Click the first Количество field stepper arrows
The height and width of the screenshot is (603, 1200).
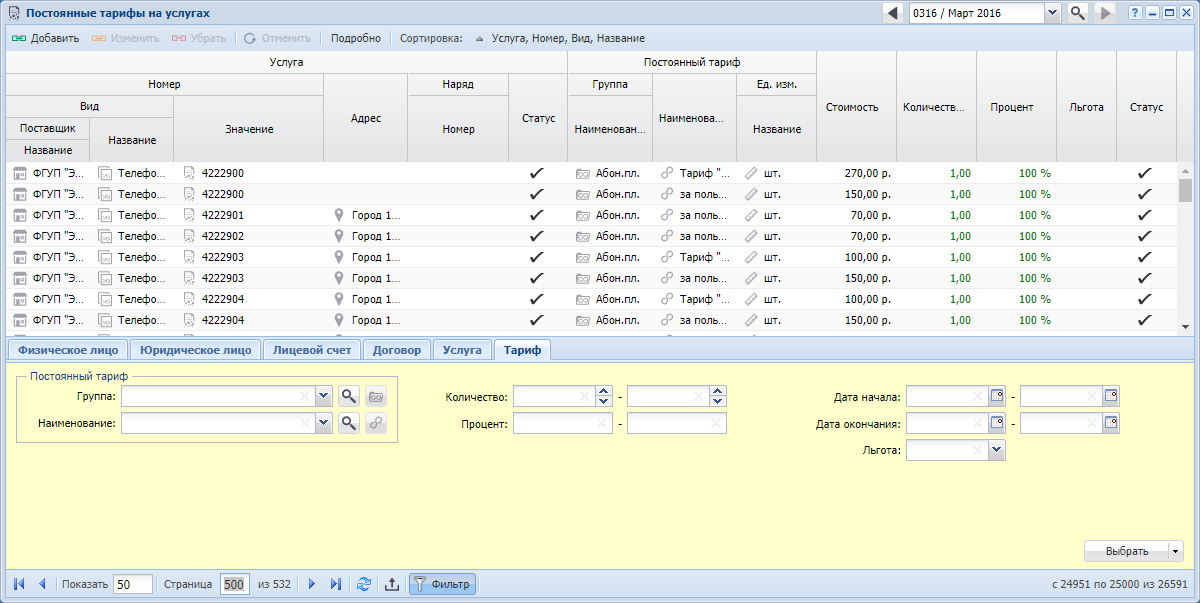(604, 397)
